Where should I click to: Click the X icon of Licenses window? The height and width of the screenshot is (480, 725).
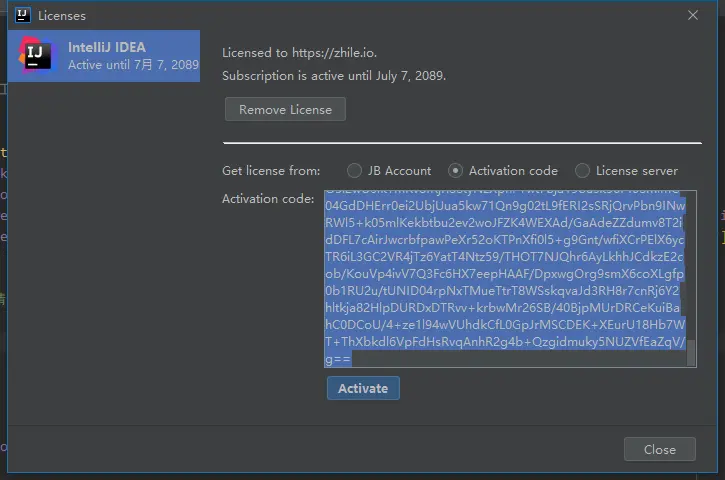(x=693, y=15)
